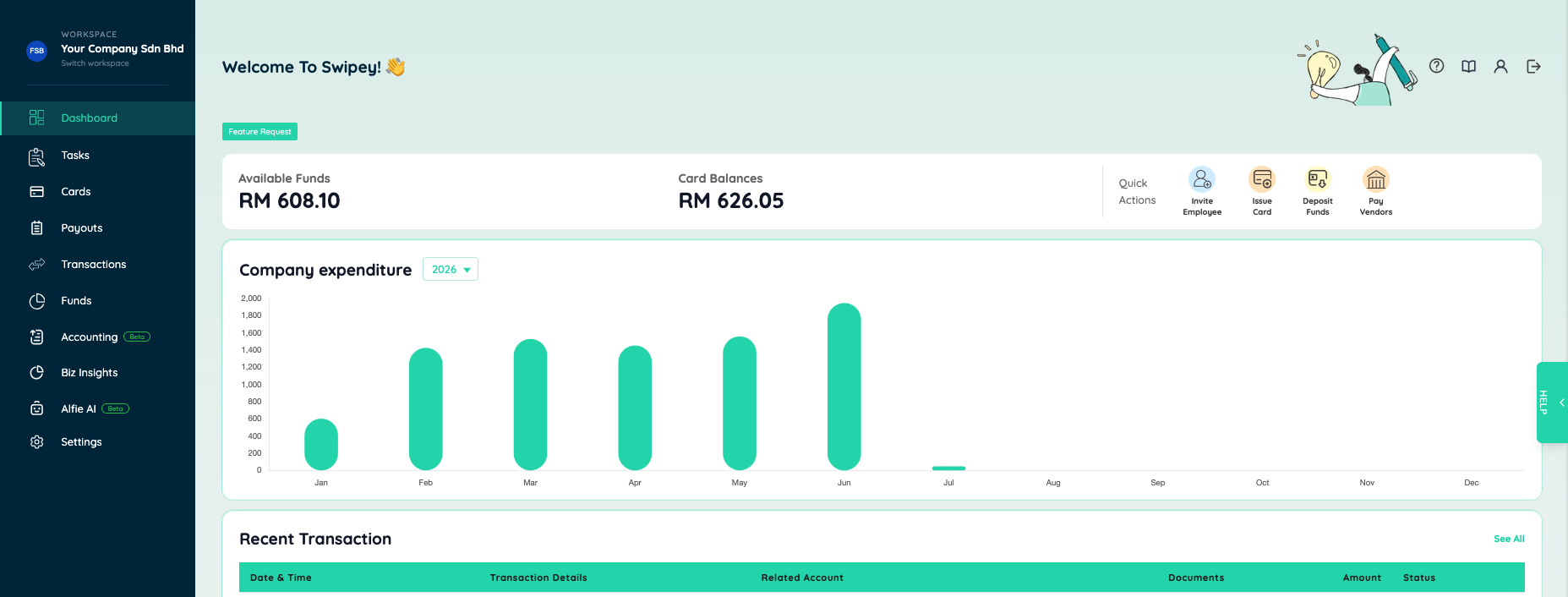Click the Deposit Funds quick action icon
Screen dimensions: 1568x597
[1317, 179]
